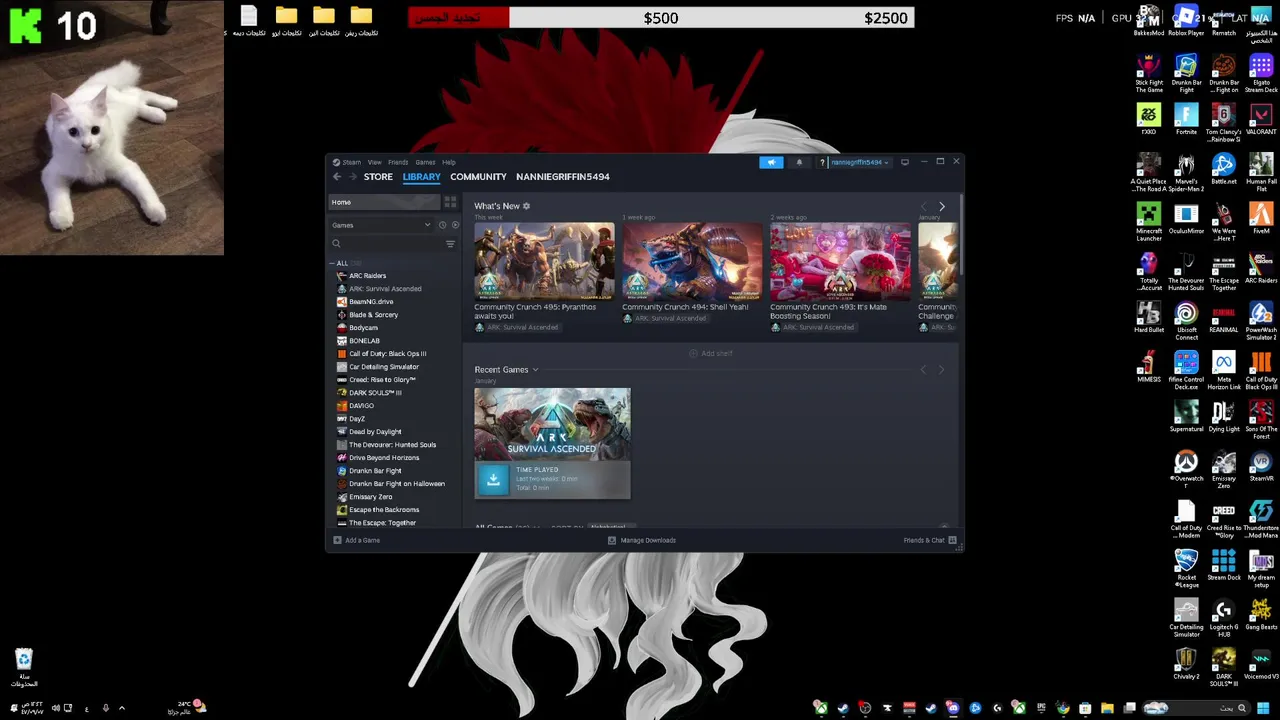
Task: Select Car Detailing Simulator in the game list
Action: [x=383, y=367]
